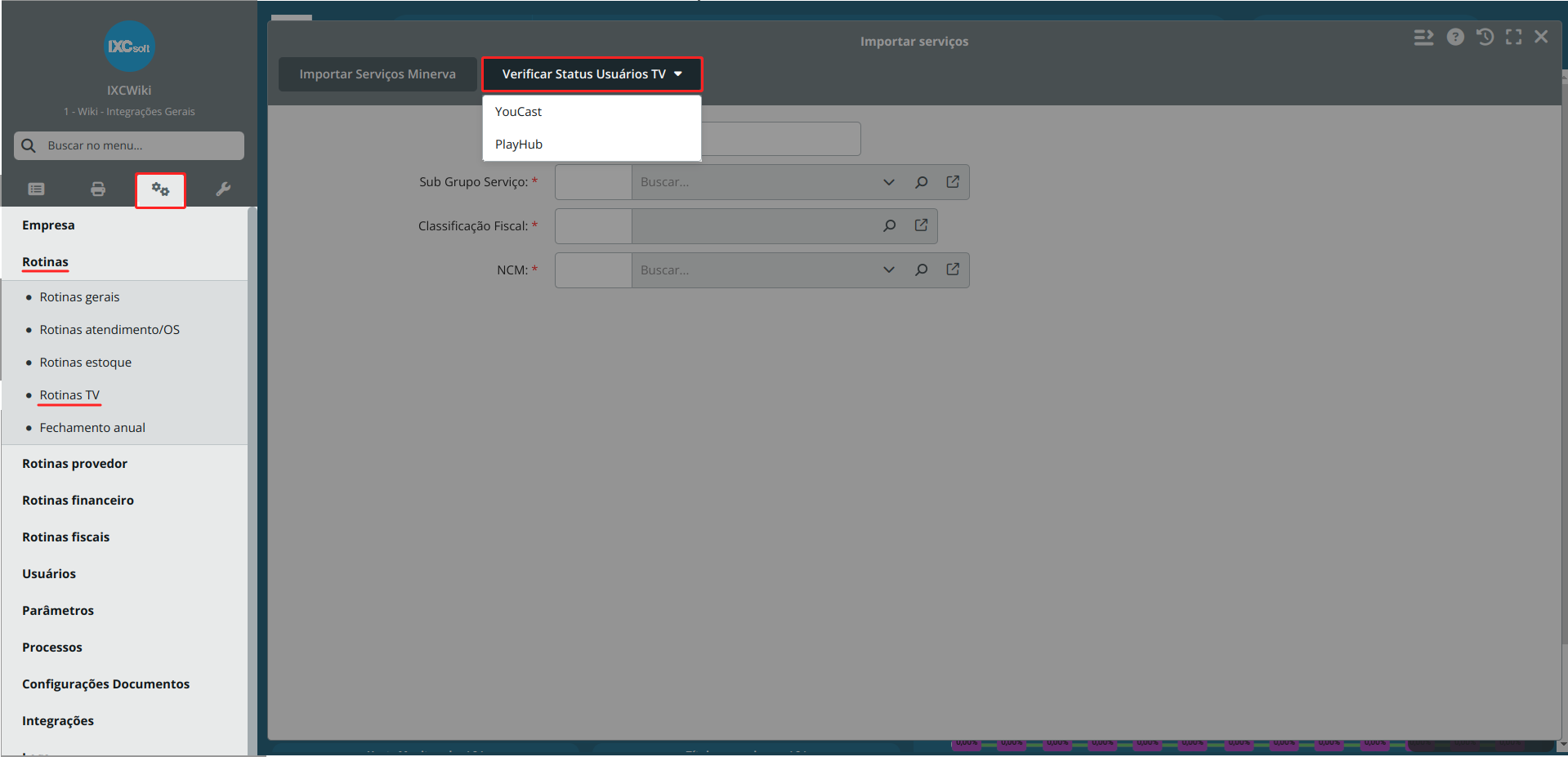Open the wrench tools sidebar tab
This screenshot has height=757, width=1568.
[222, 189]
